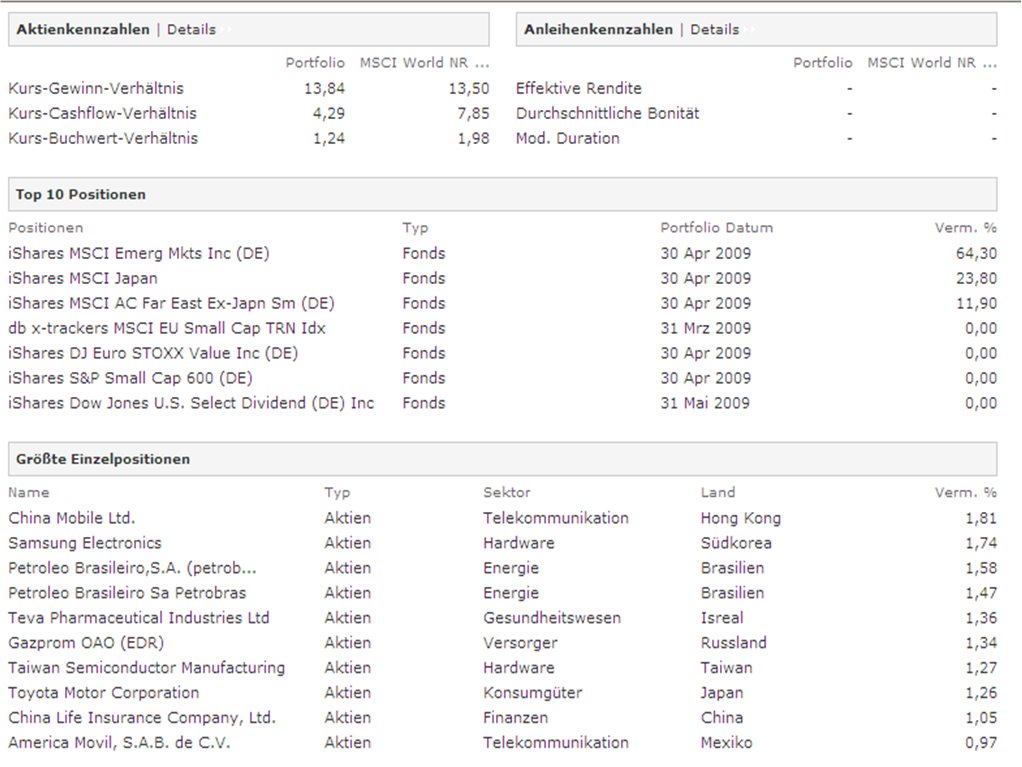Click the arrow icon after Anleihenkennzahlen Details
The width and height of the screenshot is (1022, 767).
click(x=752, y=30)
